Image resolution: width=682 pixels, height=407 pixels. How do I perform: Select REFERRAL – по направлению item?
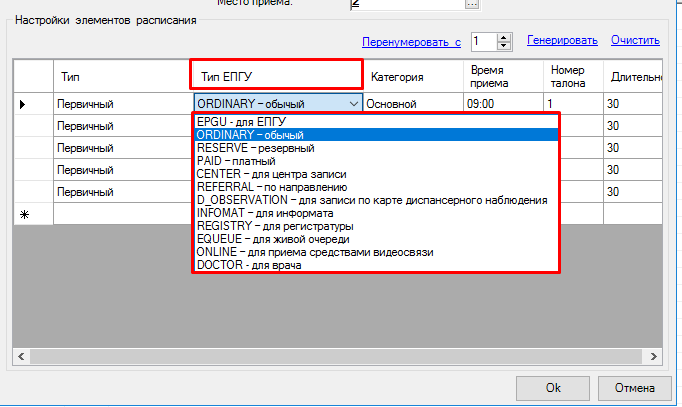click(272, 187)
